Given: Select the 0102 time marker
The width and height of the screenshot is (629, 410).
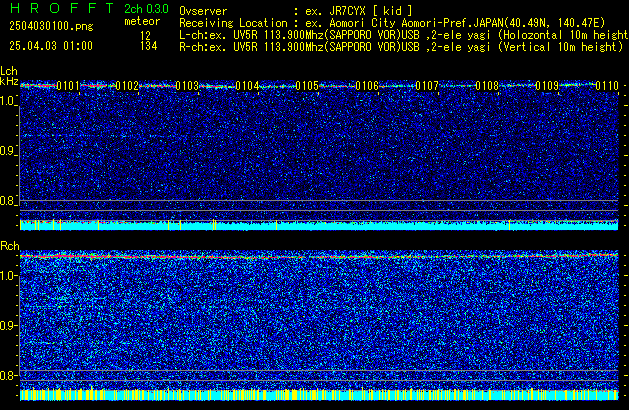Looking at the screenshot, I should [x=127, y=86].
